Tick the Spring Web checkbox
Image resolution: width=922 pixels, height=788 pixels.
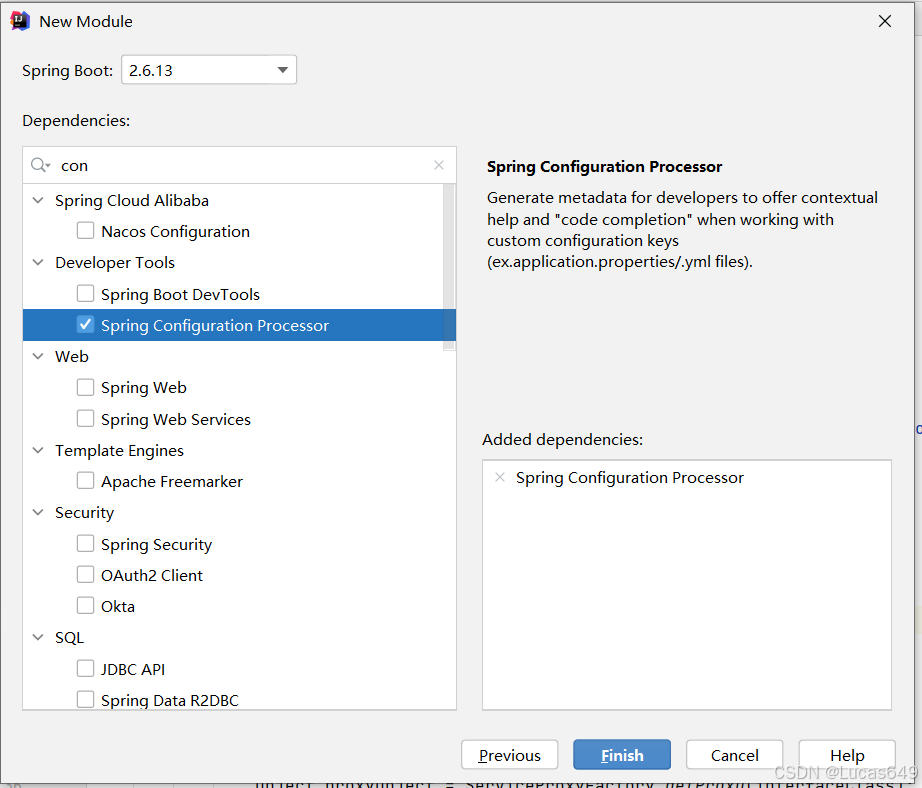click(85, 387)
